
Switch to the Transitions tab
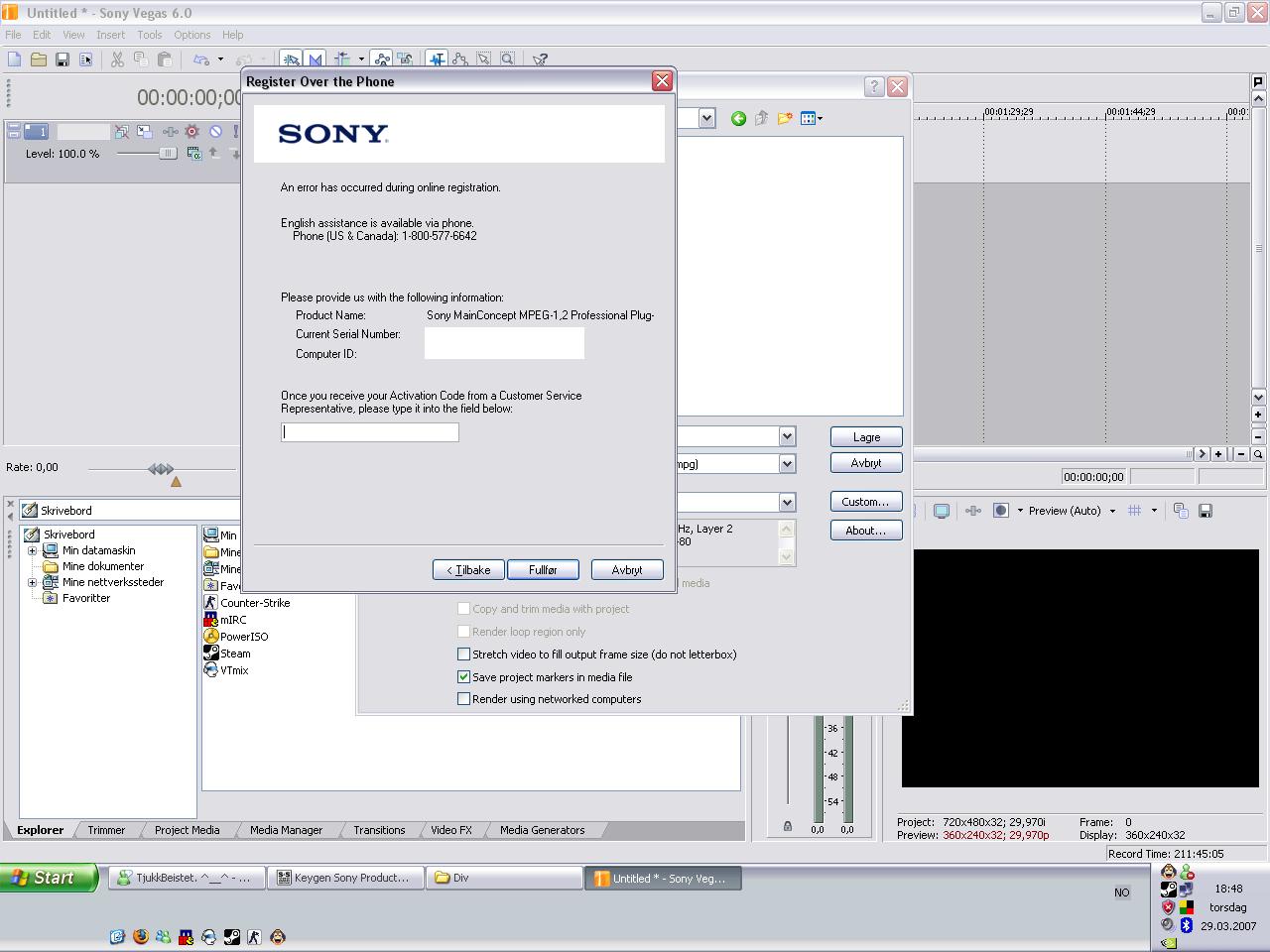tap(379, 830)
